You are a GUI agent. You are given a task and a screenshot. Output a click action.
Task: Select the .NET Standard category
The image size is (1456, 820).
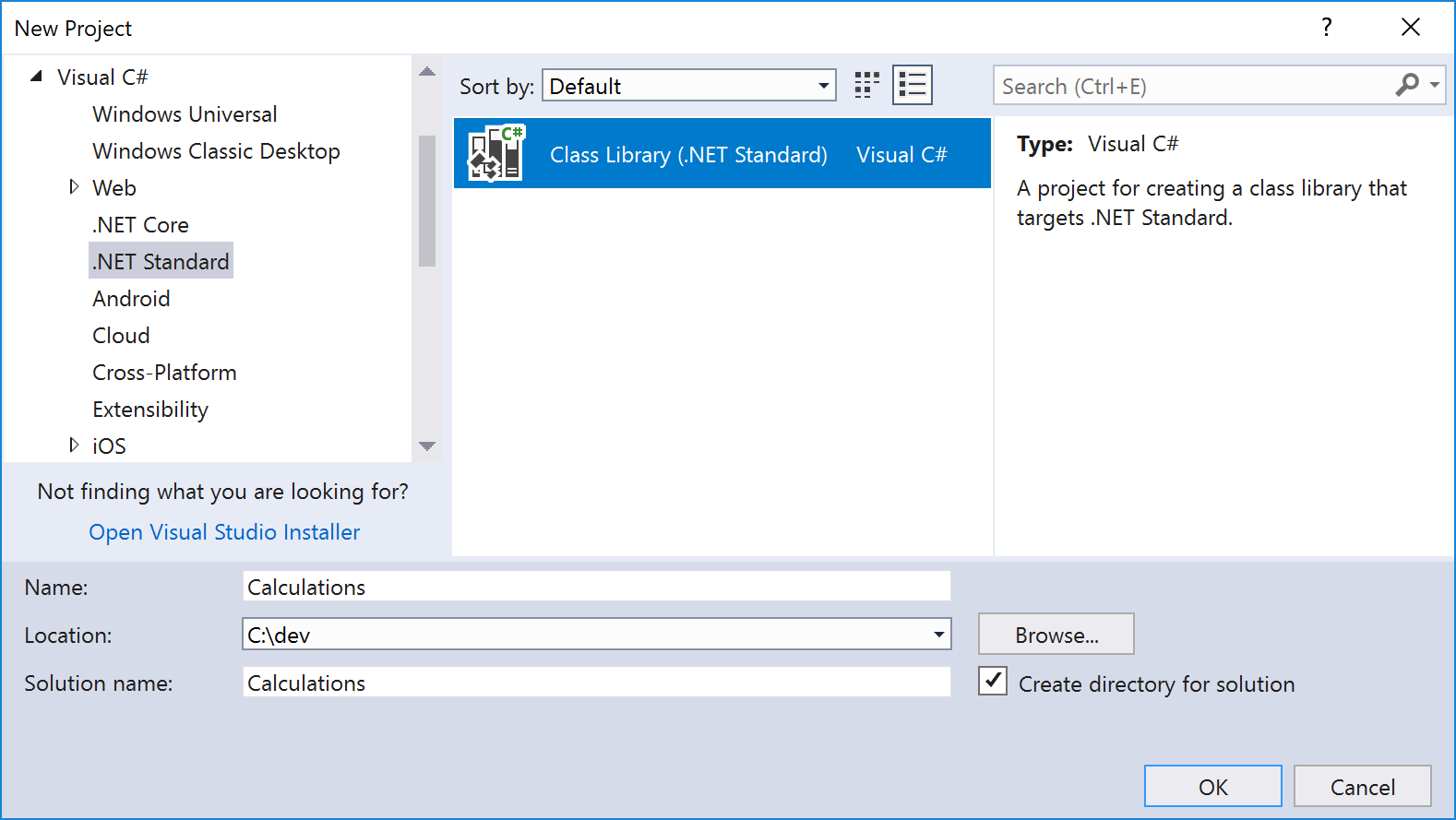tap(161, 261)
